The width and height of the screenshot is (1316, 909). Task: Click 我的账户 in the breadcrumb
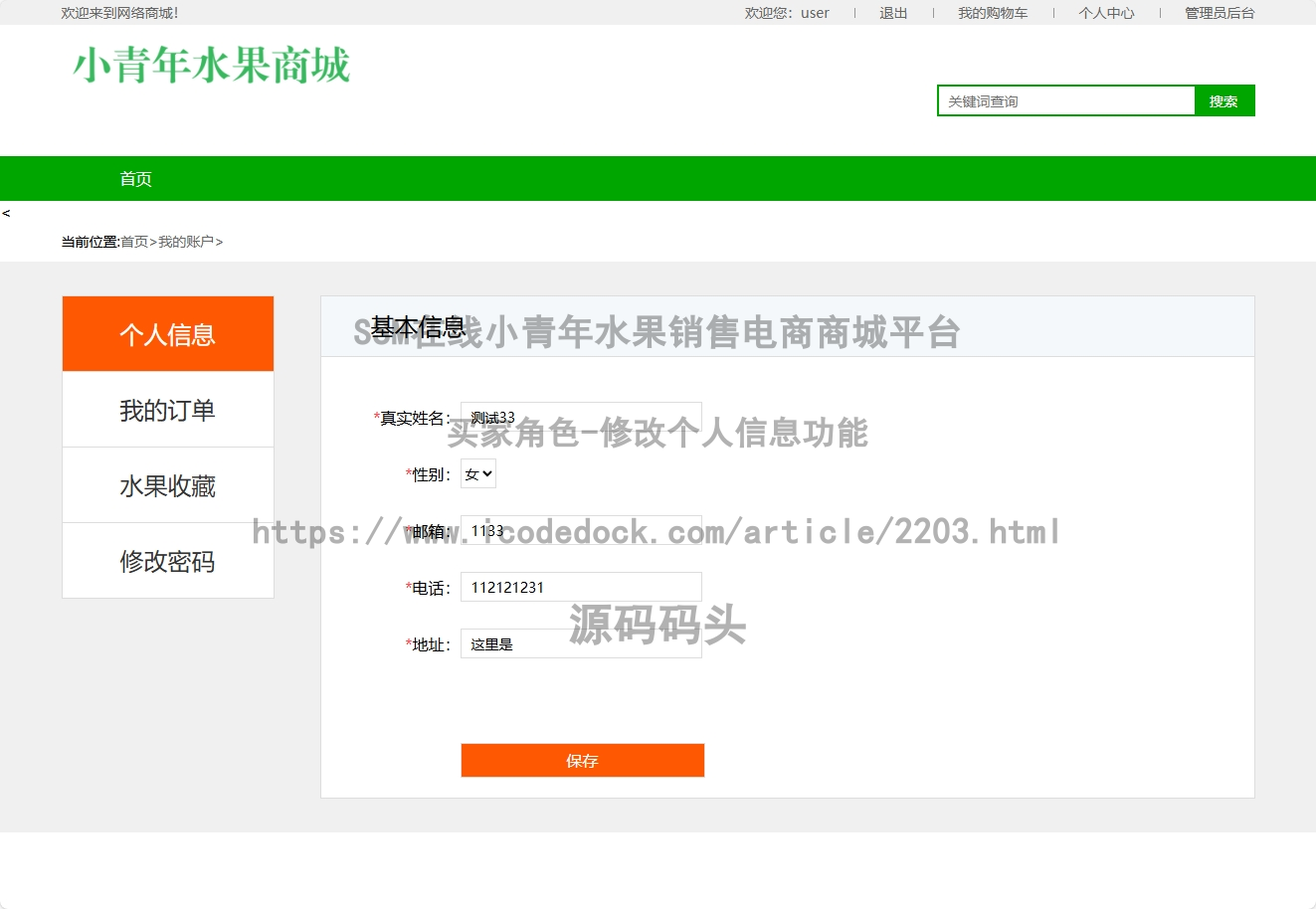[186, 242]
